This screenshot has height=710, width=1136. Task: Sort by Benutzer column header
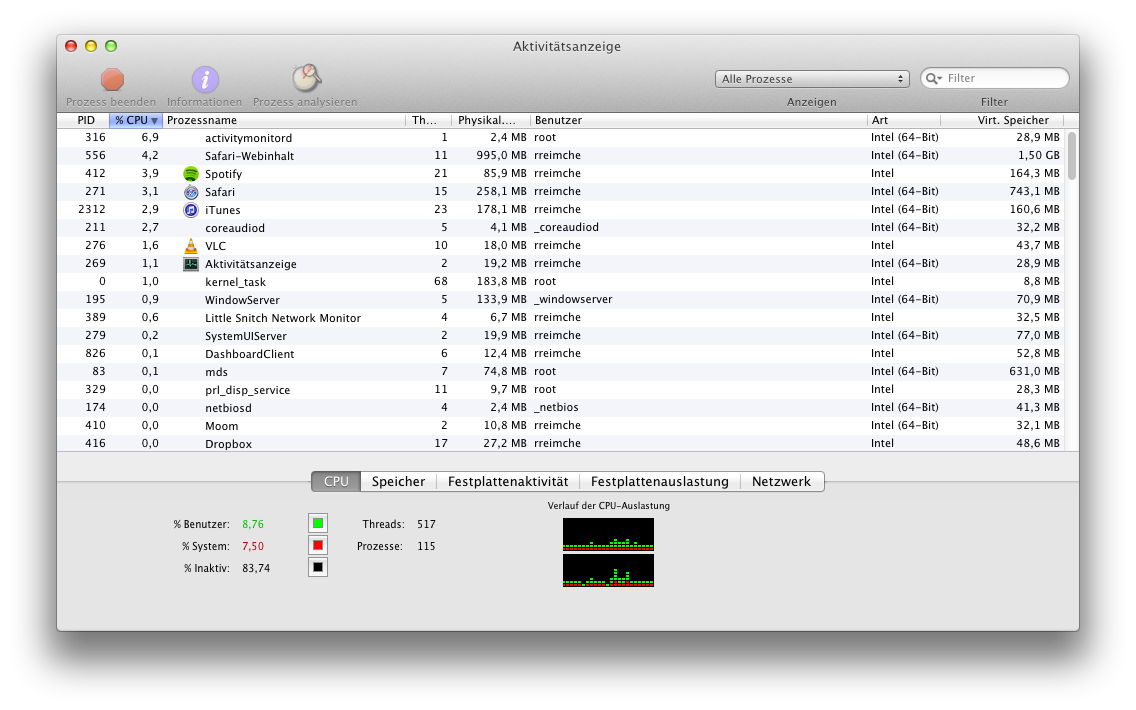coord(698,120)
